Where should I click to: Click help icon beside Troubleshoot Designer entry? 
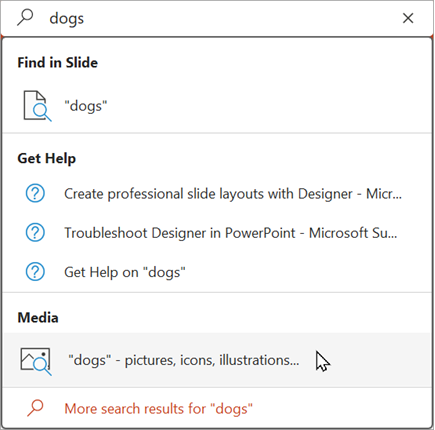coord(35,232)
